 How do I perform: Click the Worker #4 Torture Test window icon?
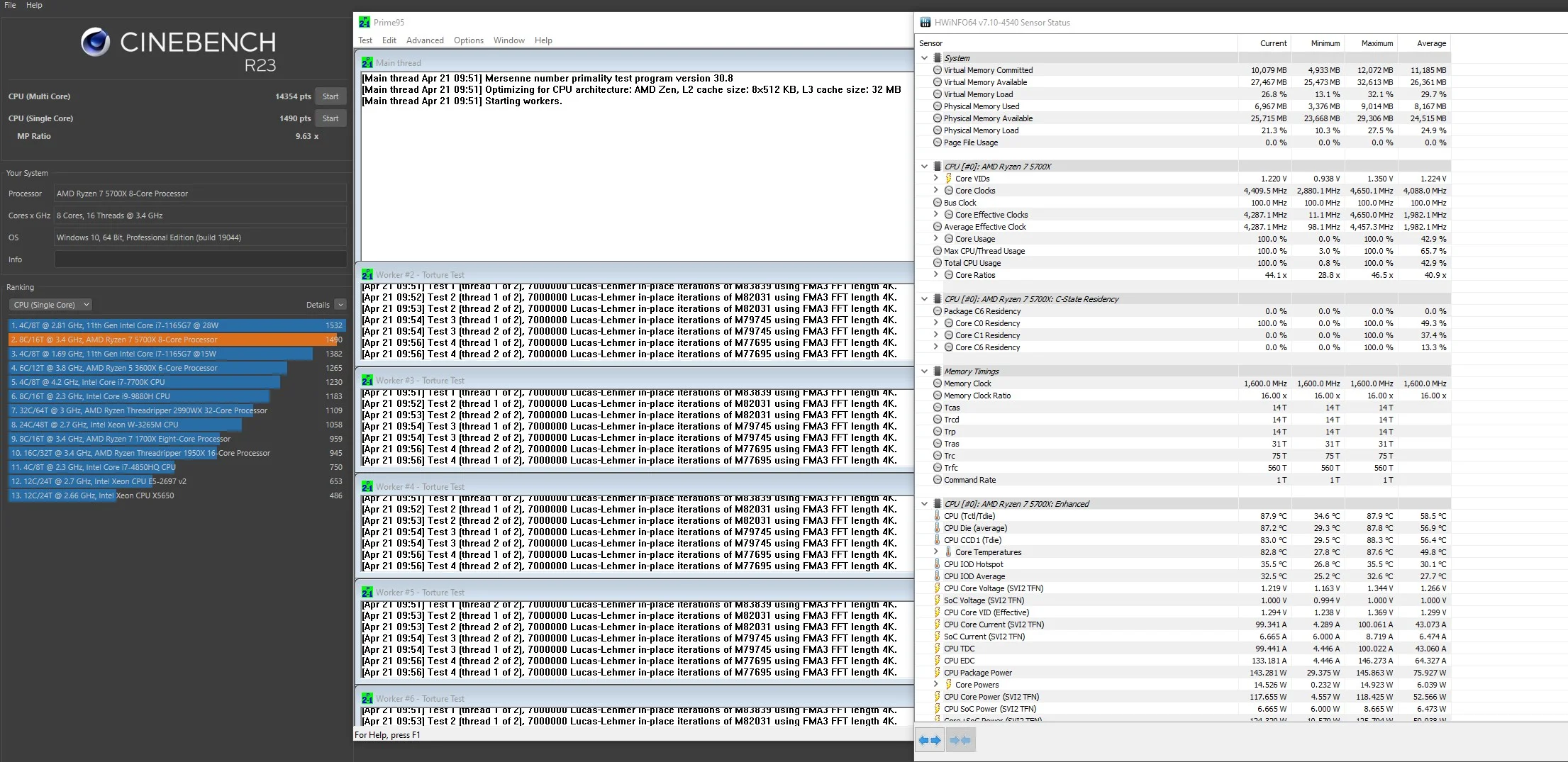tap(367, 487)
